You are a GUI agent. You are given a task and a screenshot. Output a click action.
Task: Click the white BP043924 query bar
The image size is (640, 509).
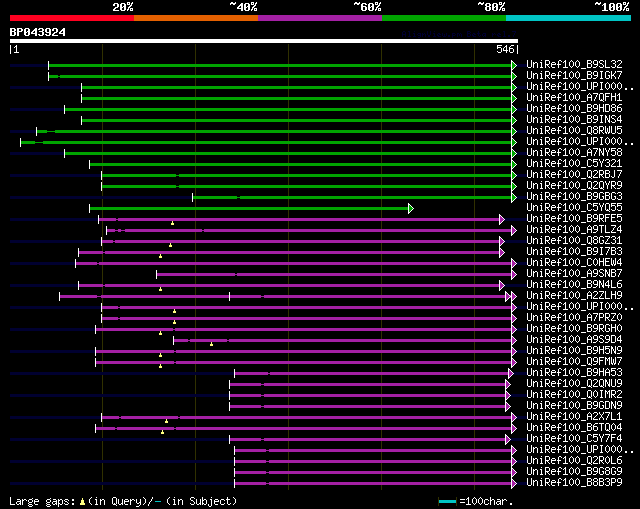264,41
